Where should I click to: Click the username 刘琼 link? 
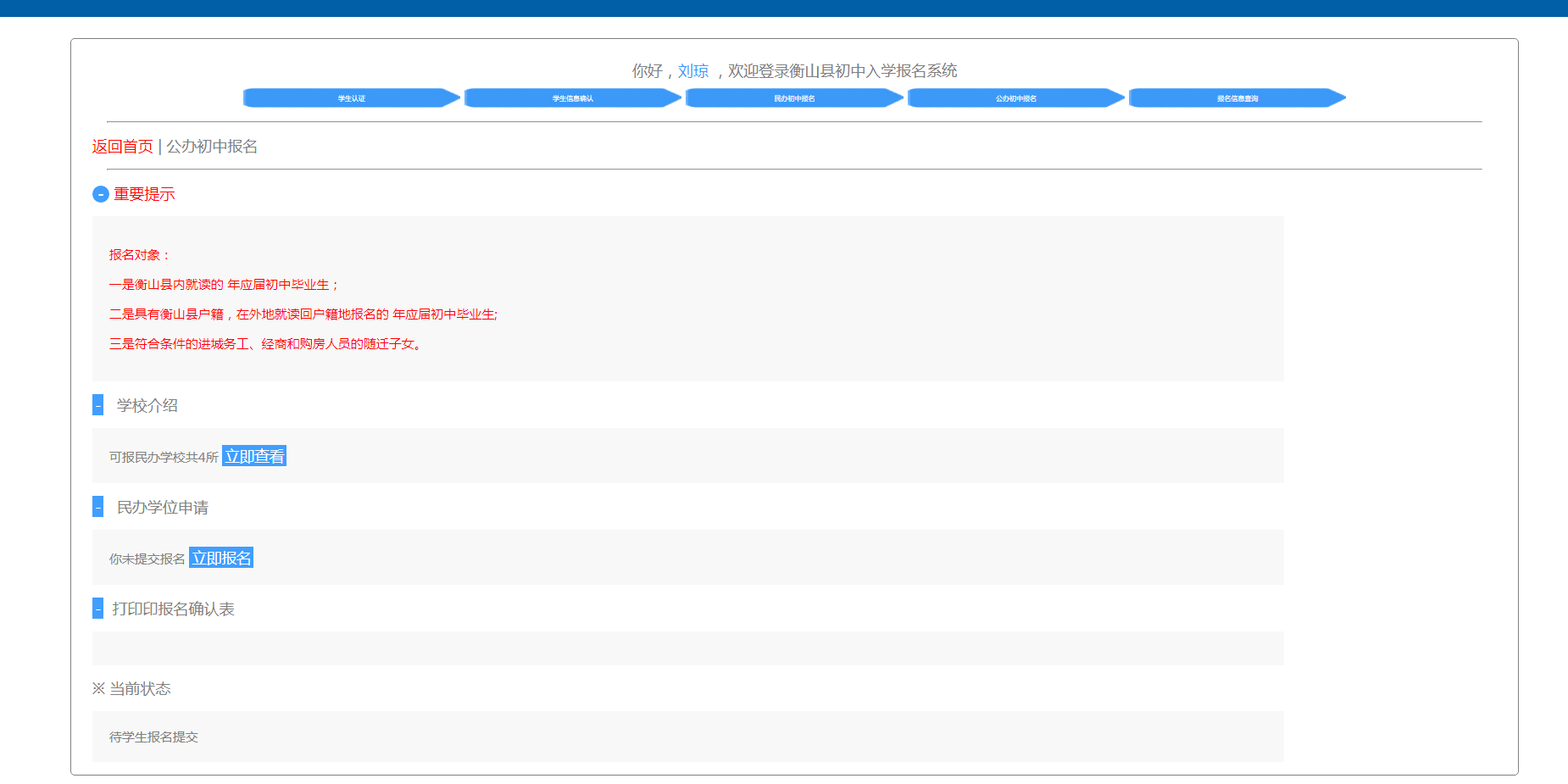692,71
